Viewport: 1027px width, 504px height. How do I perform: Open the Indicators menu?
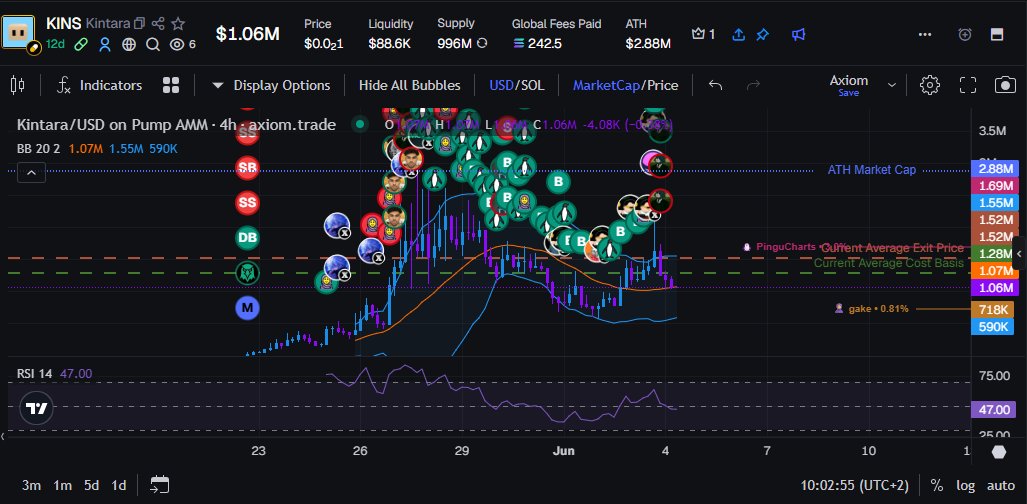pyautogui.click(x=100, y=85)
